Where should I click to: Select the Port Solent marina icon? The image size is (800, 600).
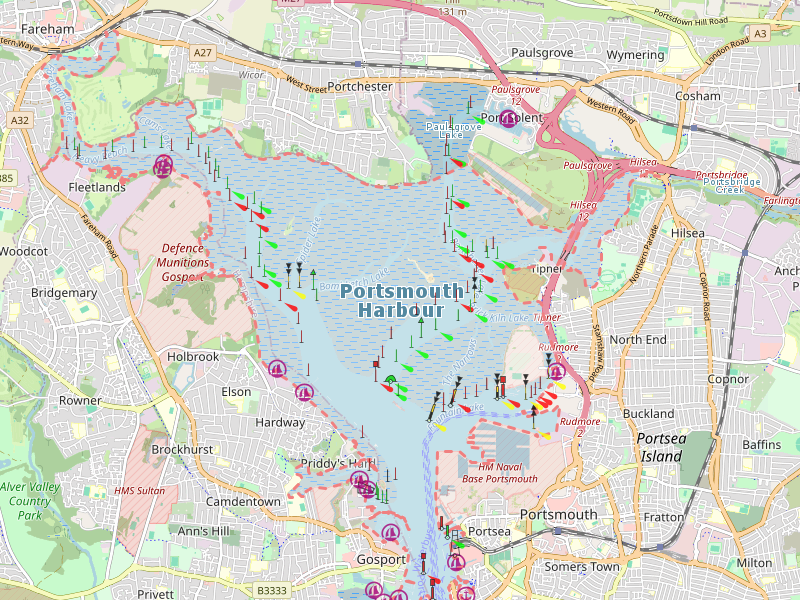pos(508,119)
